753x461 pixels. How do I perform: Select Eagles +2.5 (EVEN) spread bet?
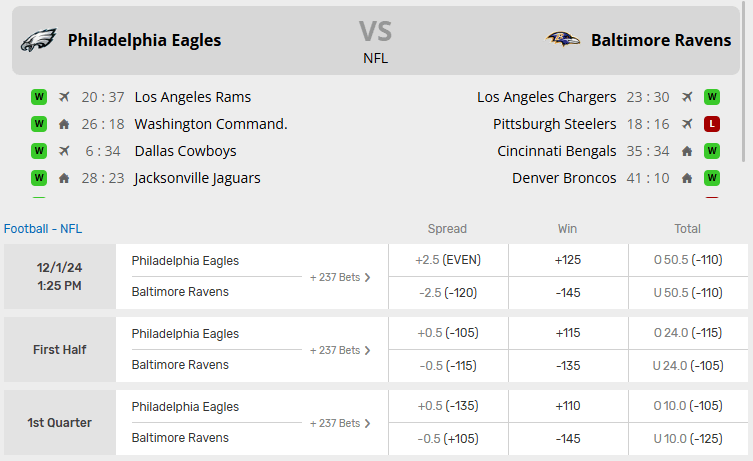(447, 260)
